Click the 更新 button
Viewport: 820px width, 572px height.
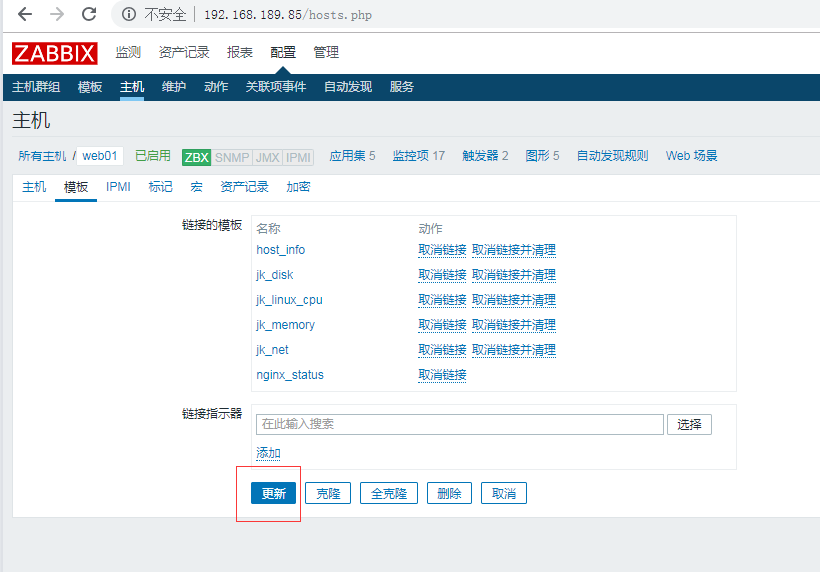tap(274, 493)
